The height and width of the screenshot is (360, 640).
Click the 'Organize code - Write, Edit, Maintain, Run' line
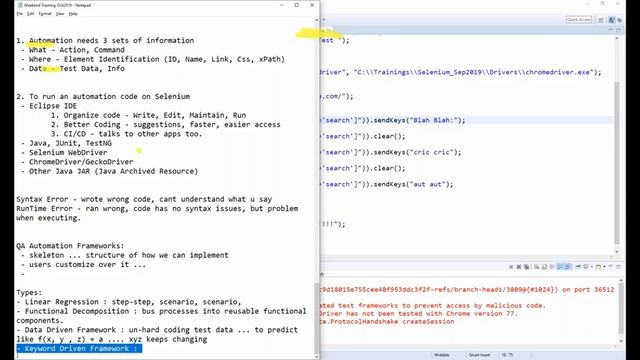tap(149, 115)
